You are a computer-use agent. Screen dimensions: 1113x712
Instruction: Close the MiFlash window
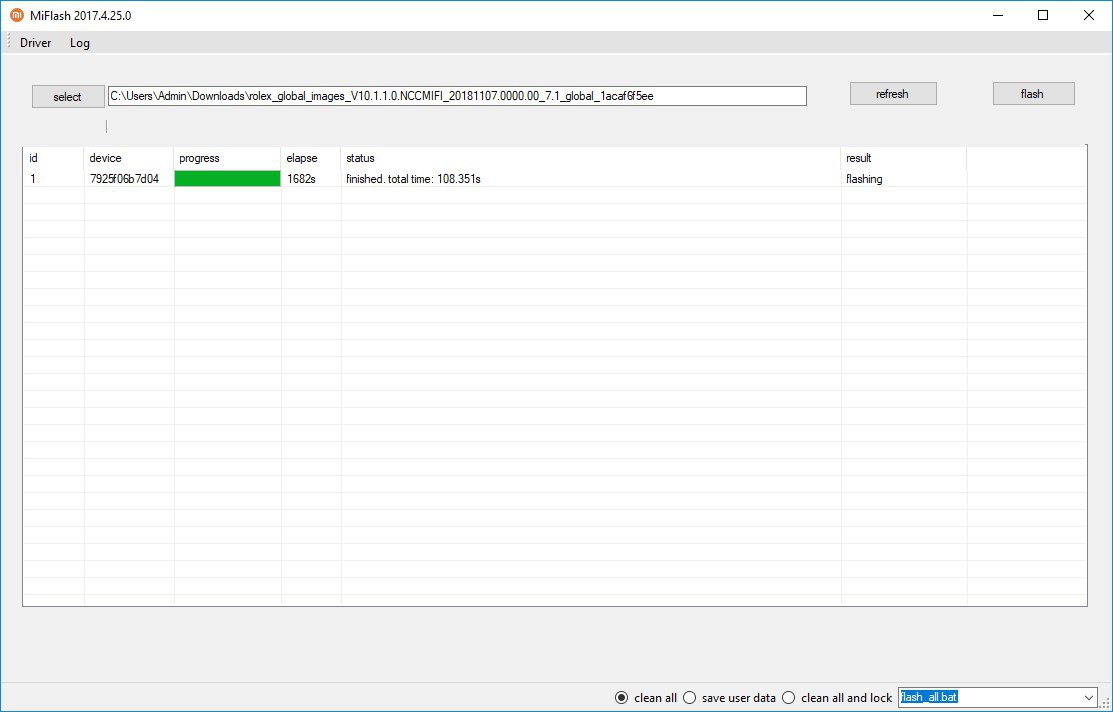(1088, 16)
